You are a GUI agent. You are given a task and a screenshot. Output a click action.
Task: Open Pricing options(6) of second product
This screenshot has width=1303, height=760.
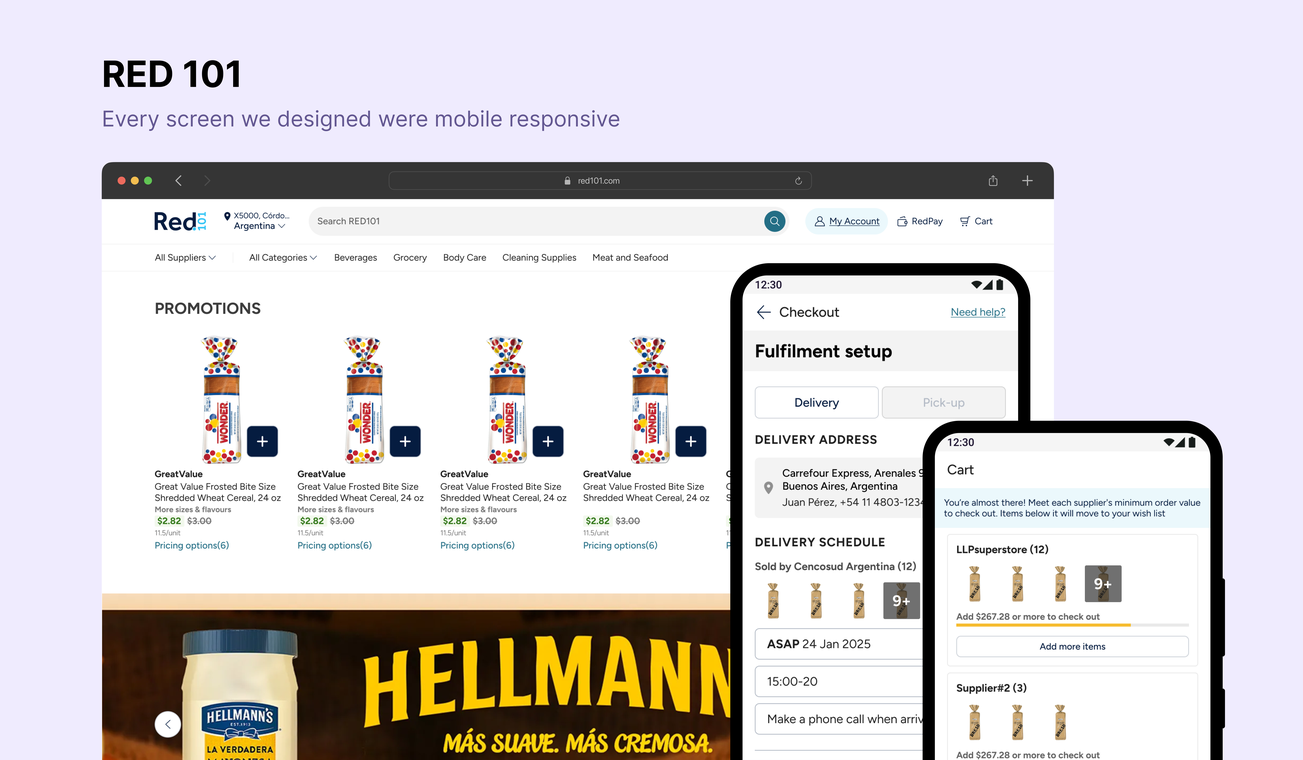pos(335,546)
